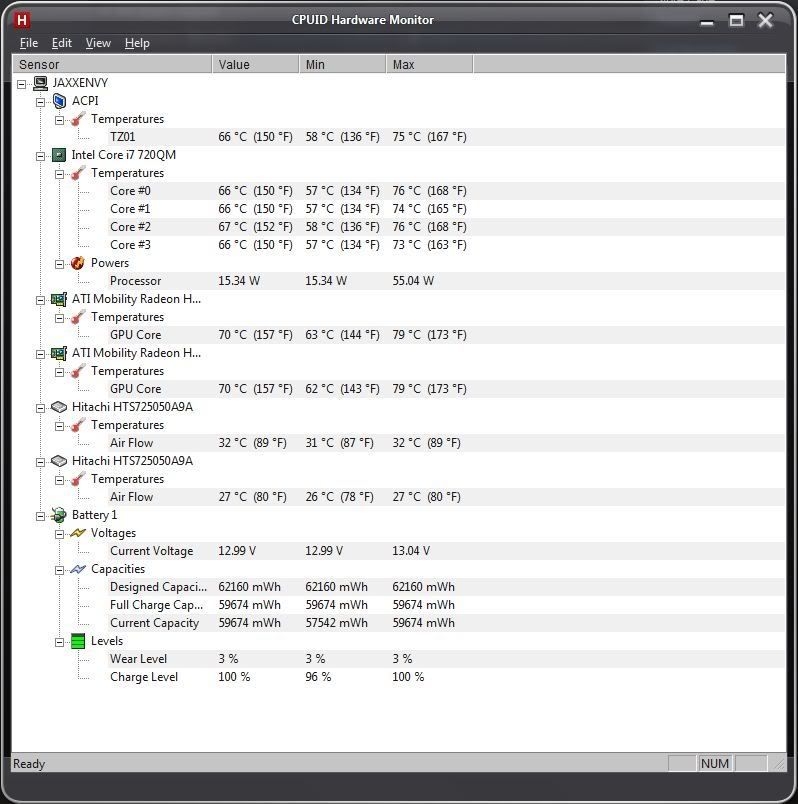
Task: Click the 67 °C (152 °F) Core #2 value
Action: pyautogui.click(x=255, y=227)
